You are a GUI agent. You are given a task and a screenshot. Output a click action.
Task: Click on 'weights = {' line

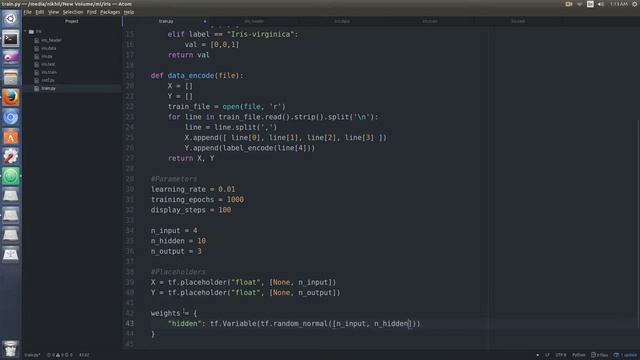174,313
